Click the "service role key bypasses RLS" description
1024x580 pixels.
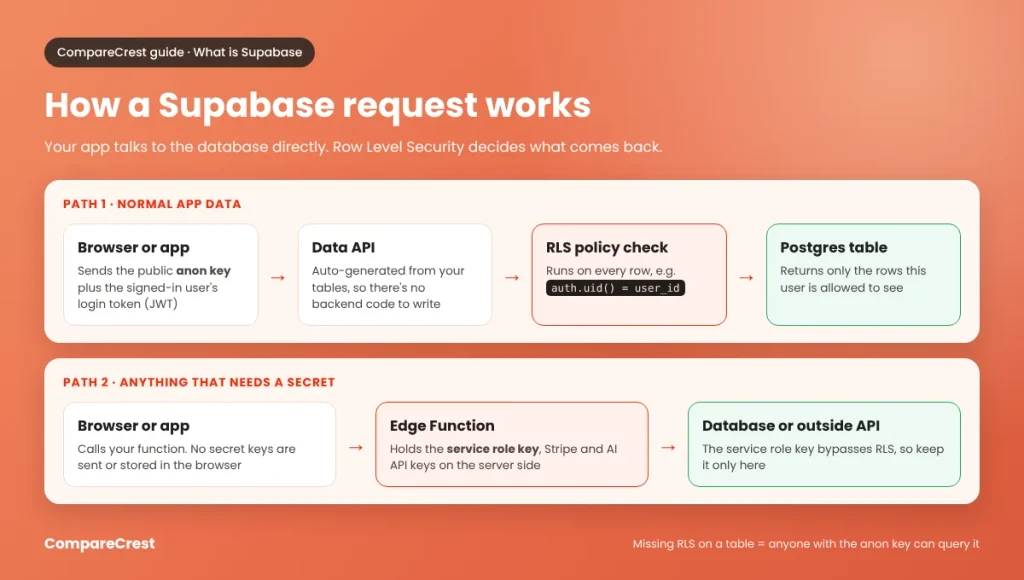click(x=823, y=457)
